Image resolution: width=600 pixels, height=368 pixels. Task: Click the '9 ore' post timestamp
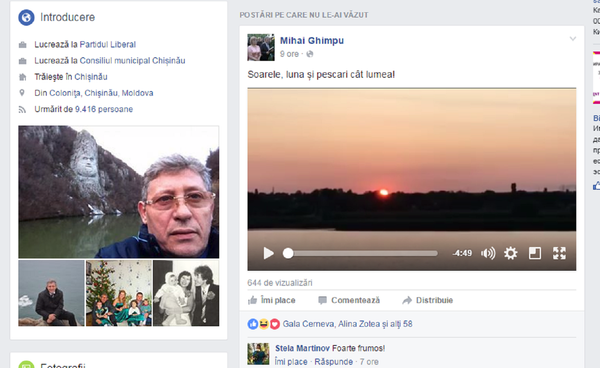(289, 54)
